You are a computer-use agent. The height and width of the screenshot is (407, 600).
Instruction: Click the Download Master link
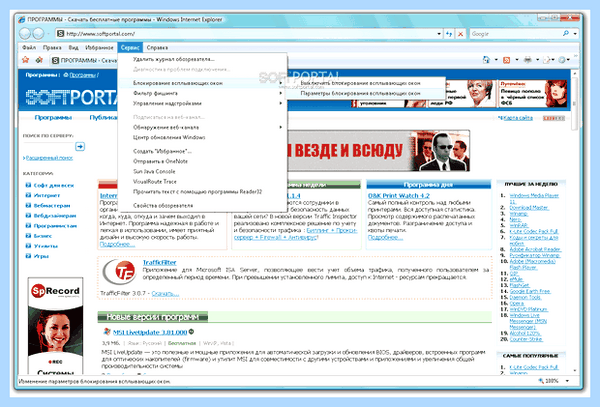point(529,208)
